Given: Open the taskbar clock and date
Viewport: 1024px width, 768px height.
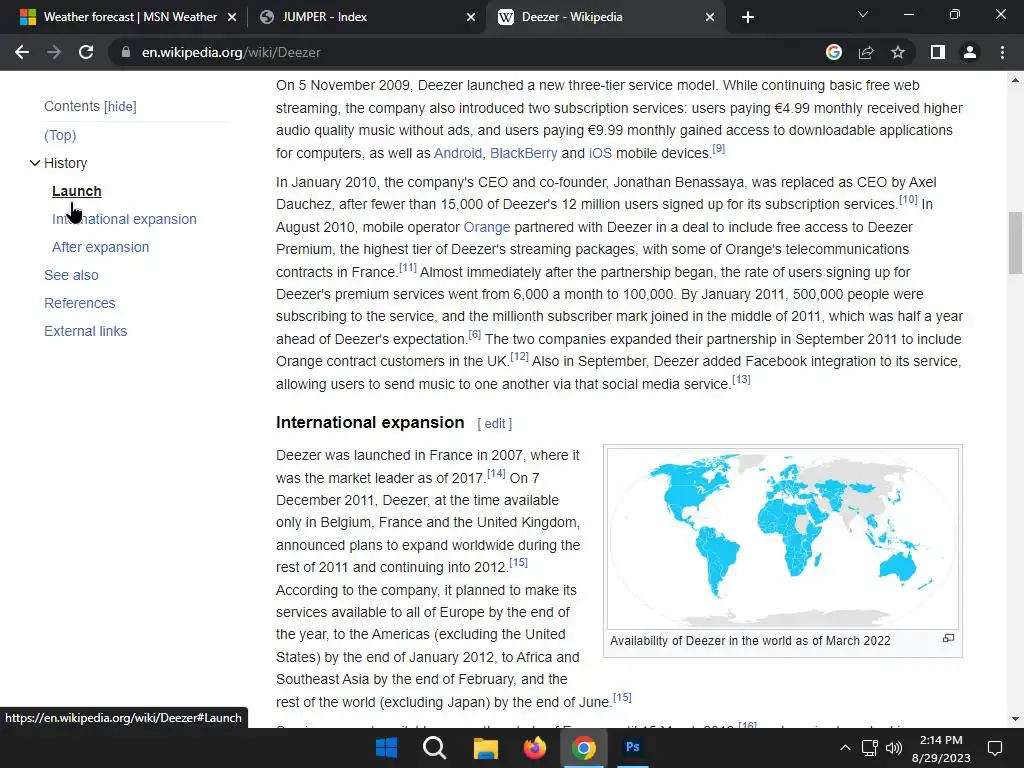Looking at the screenshot, I should point(941,748).
